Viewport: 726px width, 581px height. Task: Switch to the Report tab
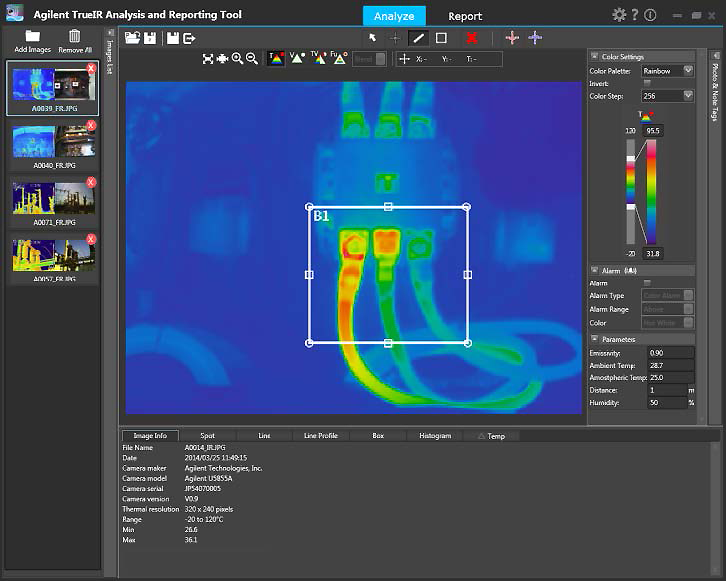(465, 16)
